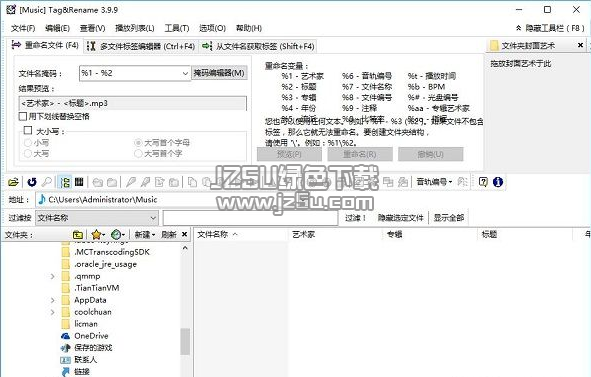Image resolution: width=591 pixels, height=377 pixels.
Task: Open the 播放列表(L) menu
Action: pyautogui.click(x=135, y=28)
